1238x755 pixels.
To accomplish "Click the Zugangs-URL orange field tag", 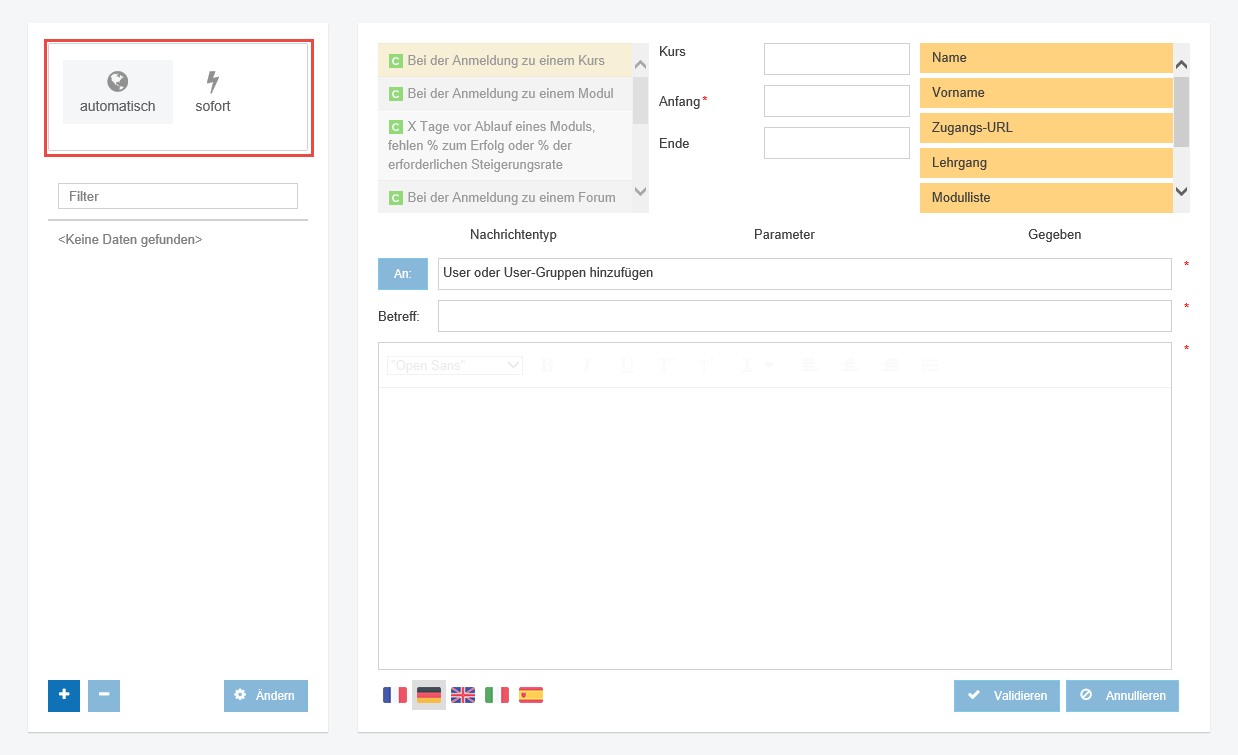I will 1045,128.
